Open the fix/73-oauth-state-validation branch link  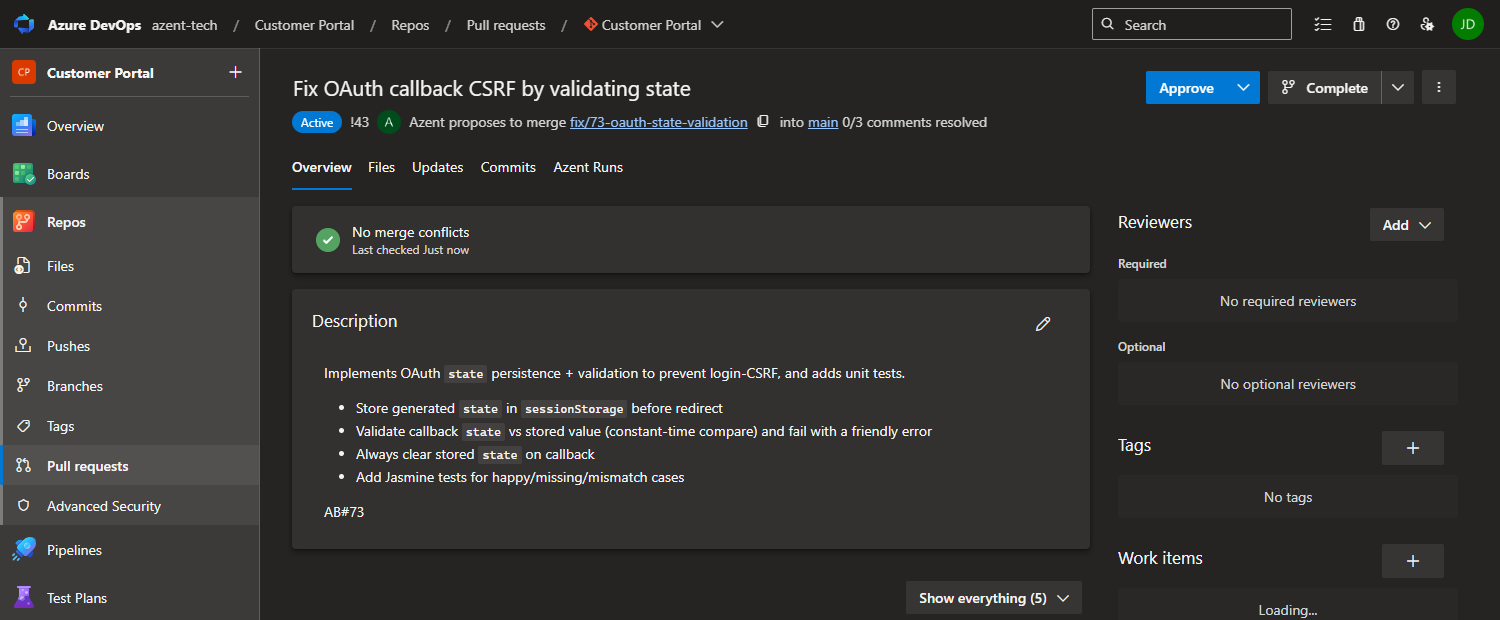659,122
